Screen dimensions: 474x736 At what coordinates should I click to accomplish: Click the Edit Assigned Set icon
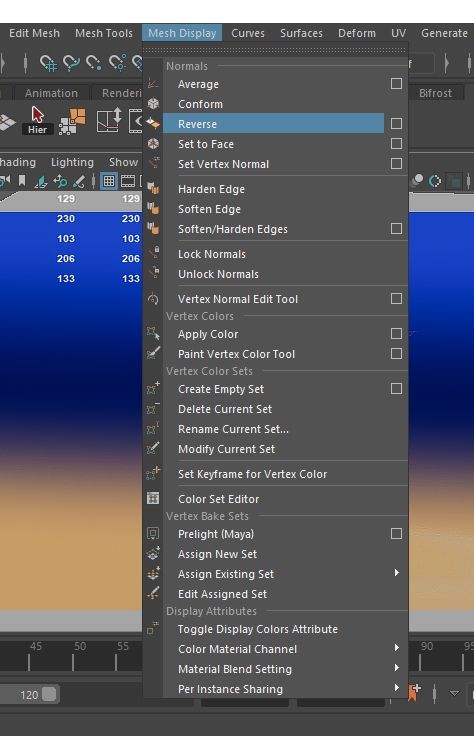[153, 594]
